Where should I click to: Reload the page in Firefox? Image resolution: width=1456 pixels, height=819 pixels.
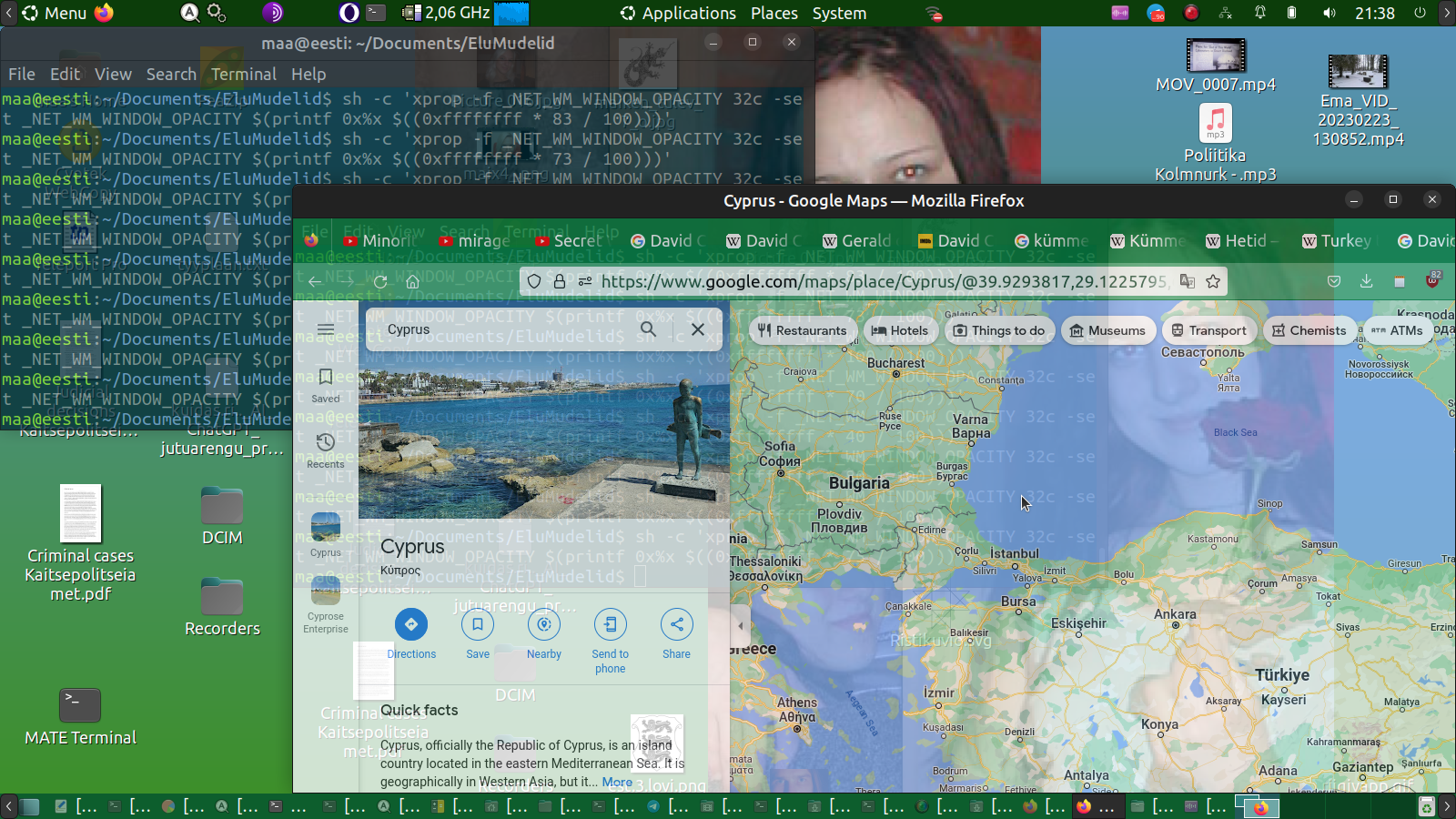[x=380, y=282]
